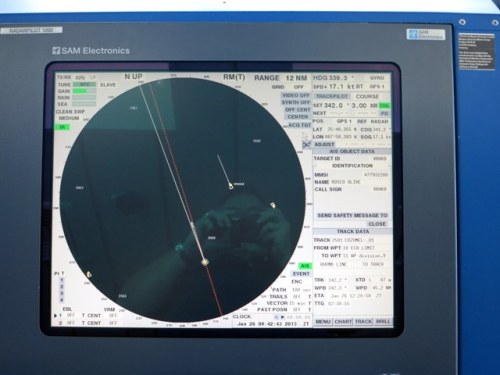500x375 pixels.
Task: Toggle the green IR indicator
Action: pyautogui.click(x=62, y=127)
